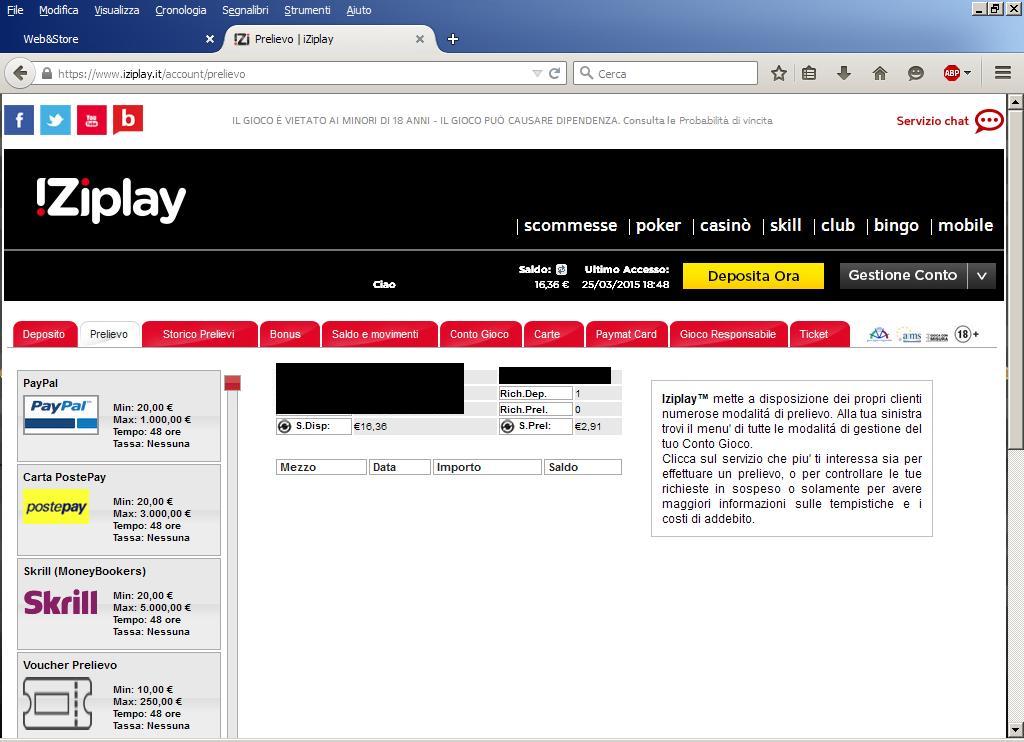Open the Conto Gioco tab
The width and height of the screenshot is (1024, 742).
pos(479,334)
